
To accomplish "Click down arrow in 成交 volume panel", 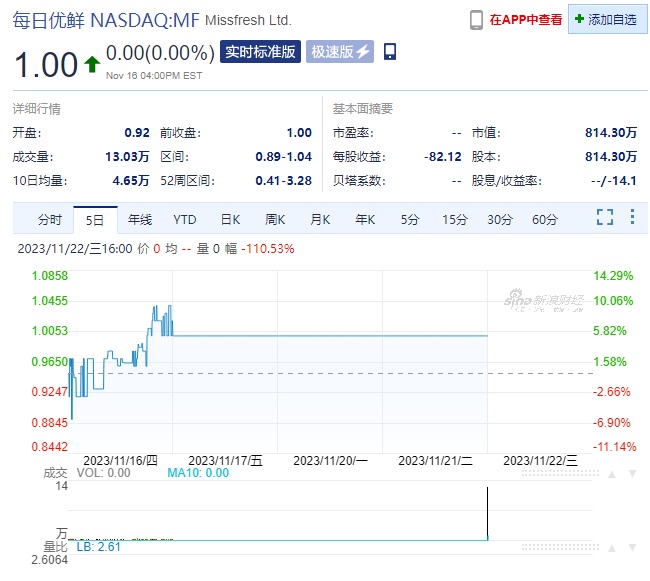I will (632, 474).
